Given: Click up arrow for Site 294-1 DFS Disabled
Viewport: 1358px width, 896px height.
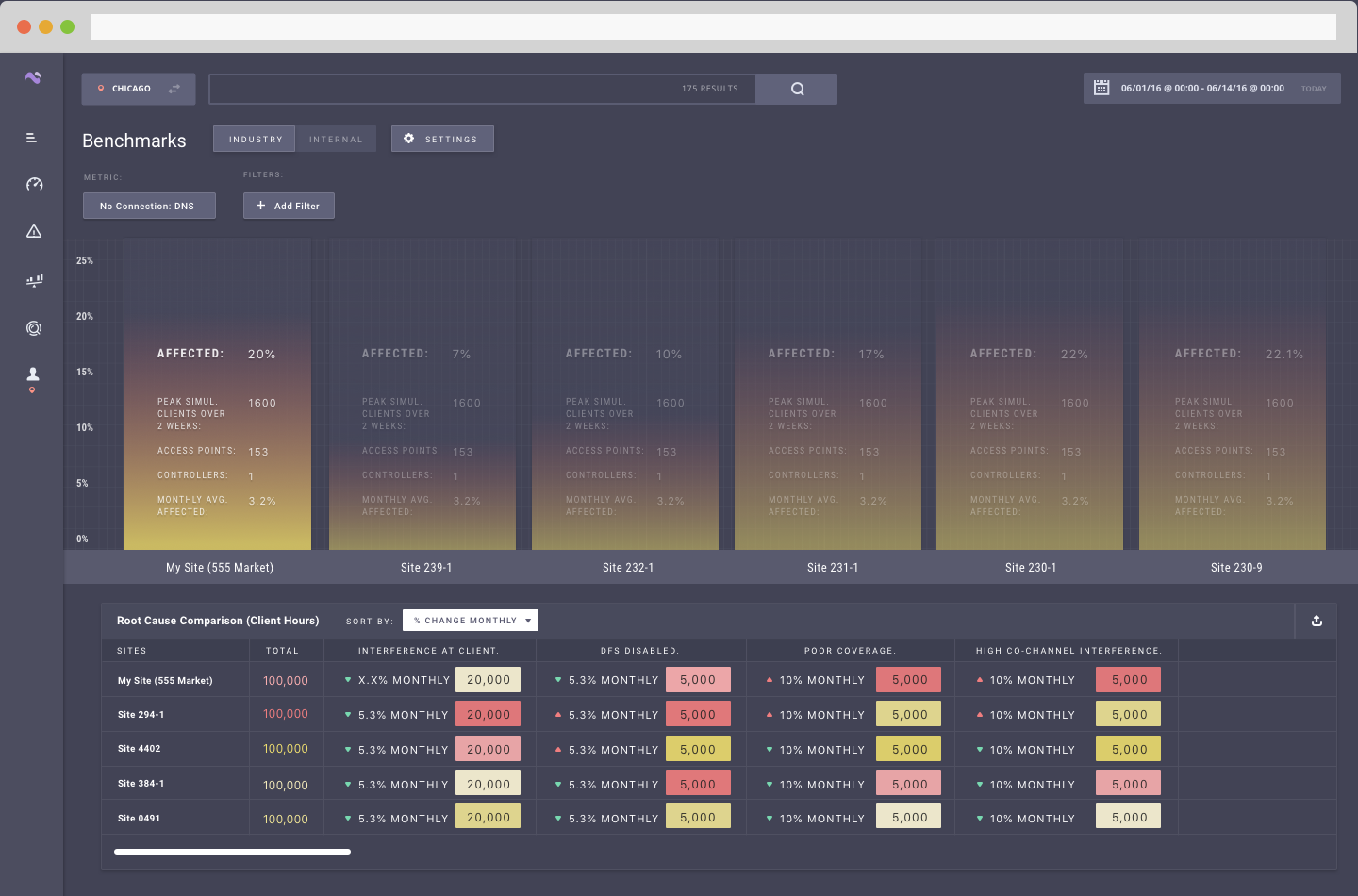Looking at the screenshot, I should click(558, 715).
